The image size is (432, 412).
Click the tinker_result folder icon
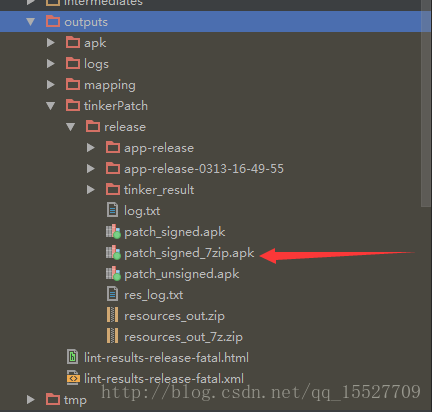pyautogui.click(x=113, y=189)
